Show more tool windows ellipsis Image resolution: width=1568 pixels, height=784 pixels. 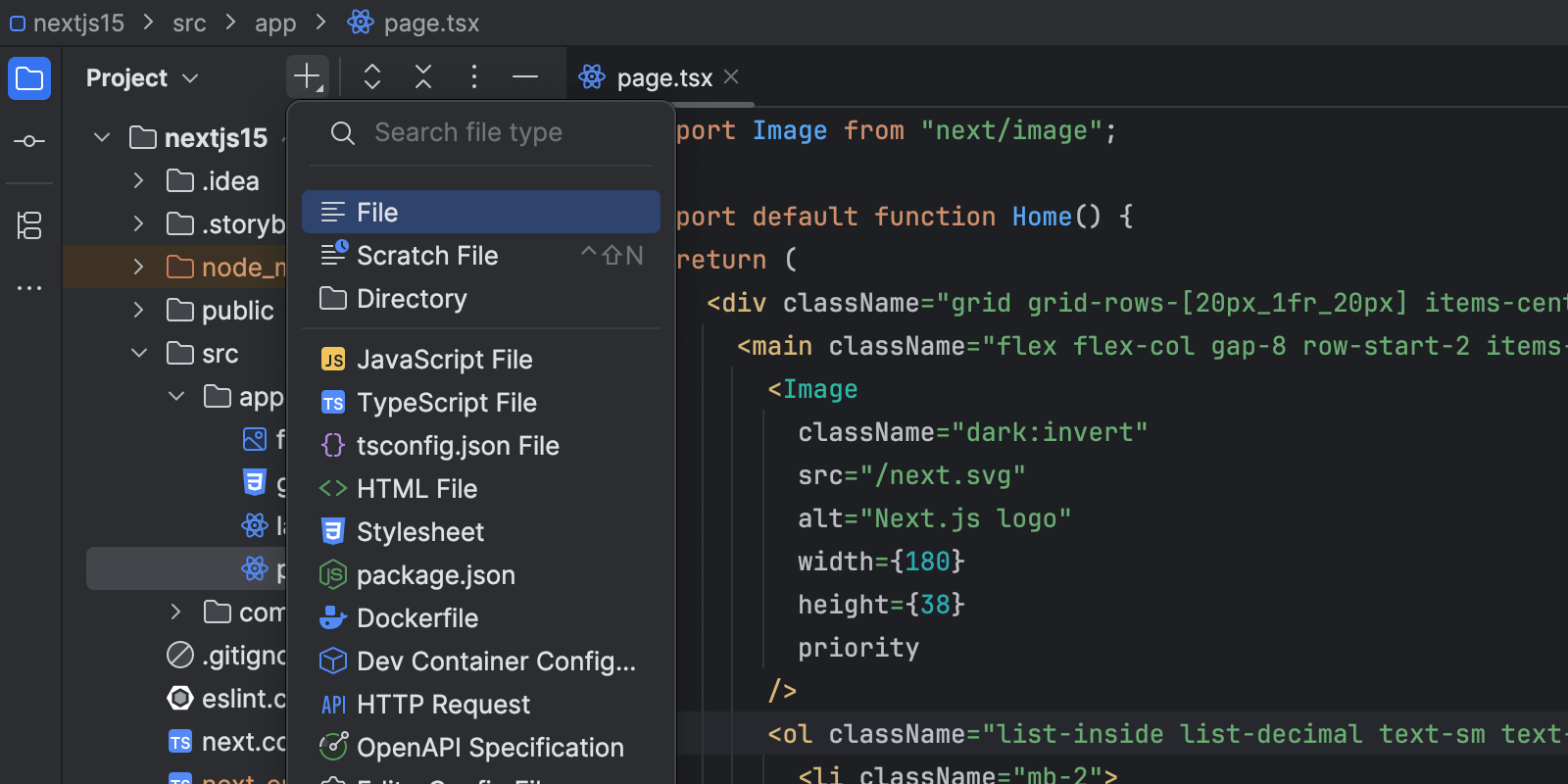[x=29, y=288]
